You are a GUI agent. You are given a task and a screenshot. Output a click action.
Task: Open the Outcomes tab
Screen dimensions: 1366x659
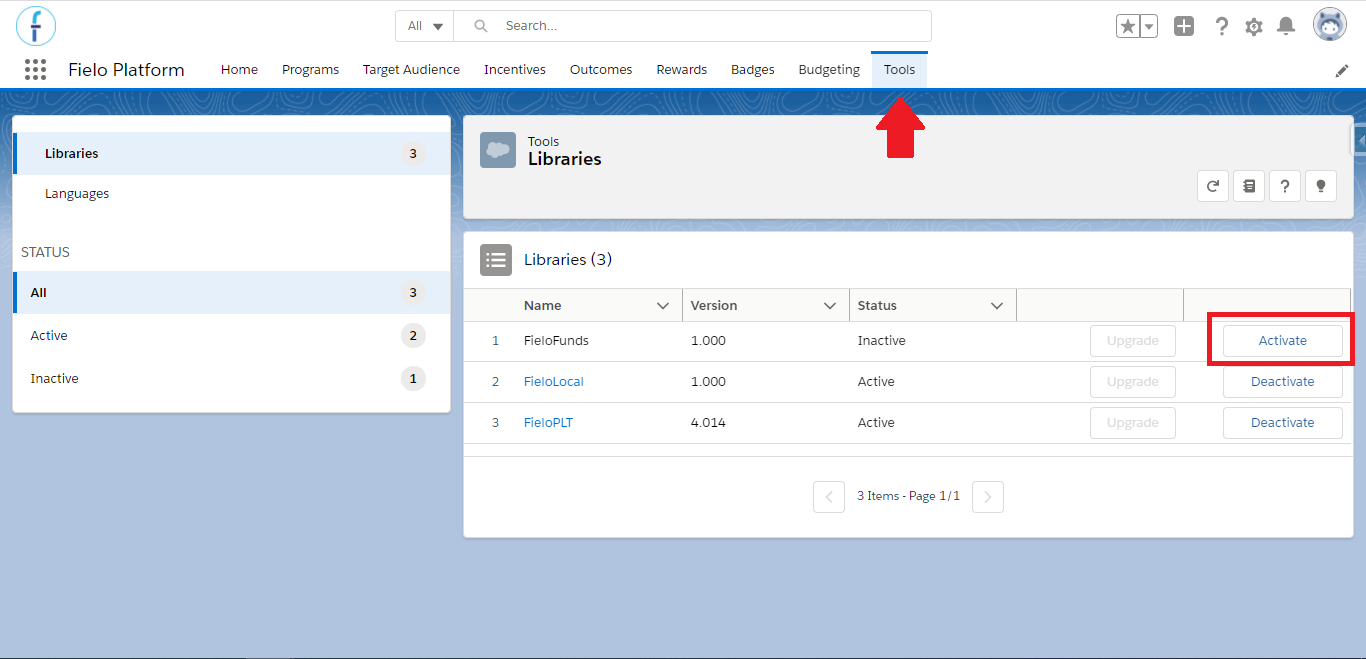click(601, 70)
